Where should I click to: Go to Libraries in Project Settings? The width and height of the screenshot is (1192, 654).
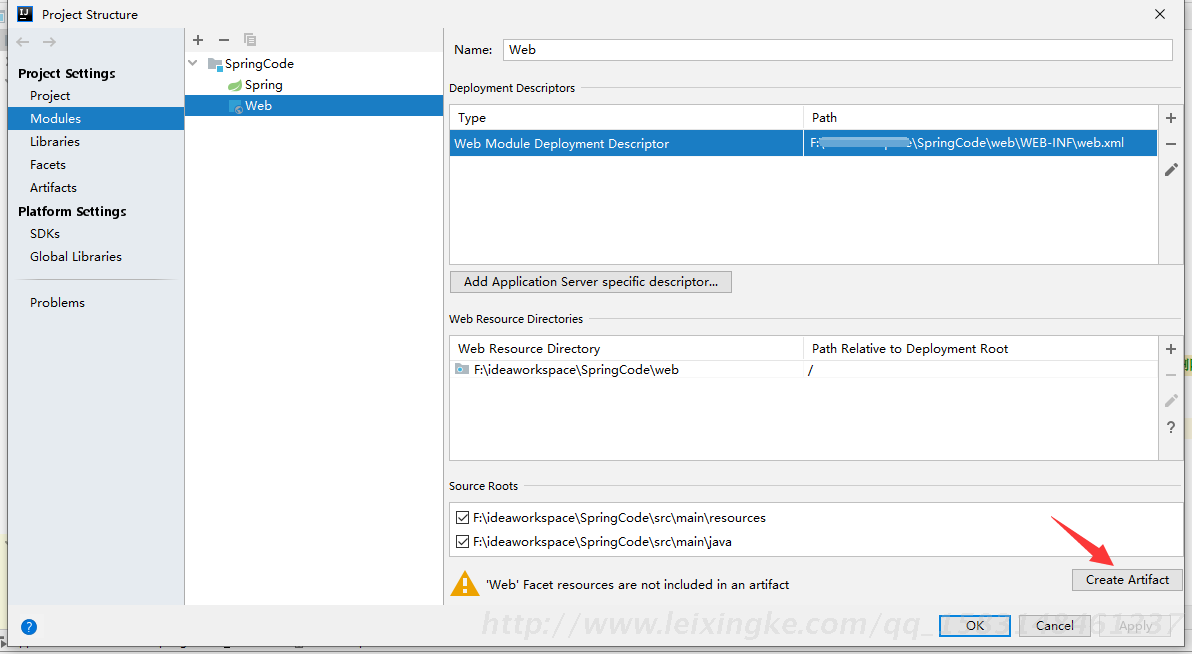tap(55, 141)
